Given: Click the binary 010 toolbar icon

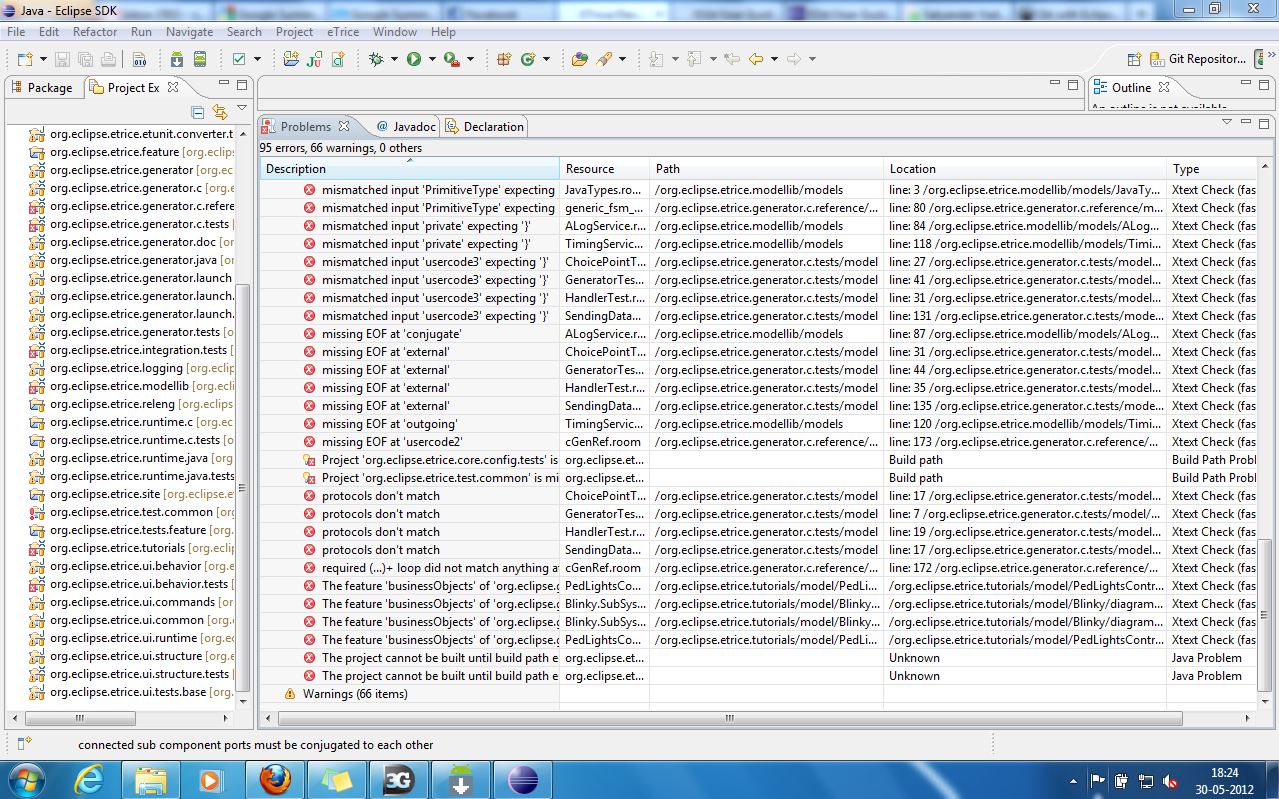Looking at the screenshot, I should point(140,59).
